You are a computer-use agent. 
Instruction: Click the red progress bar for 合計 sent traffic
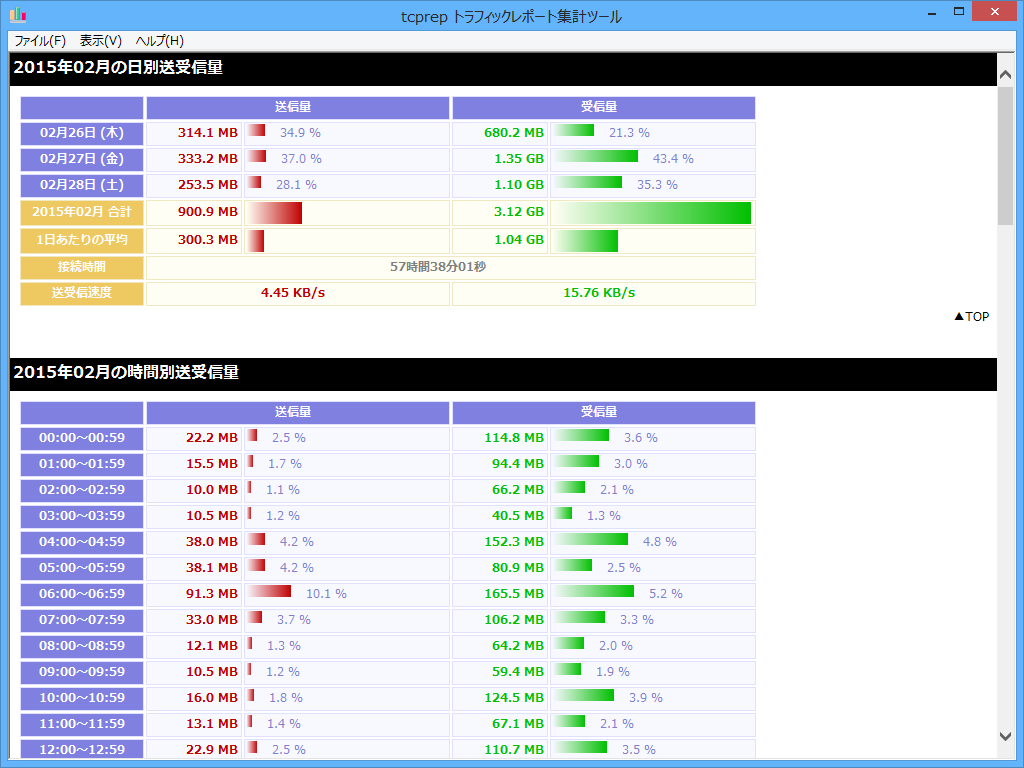[275, 212]
